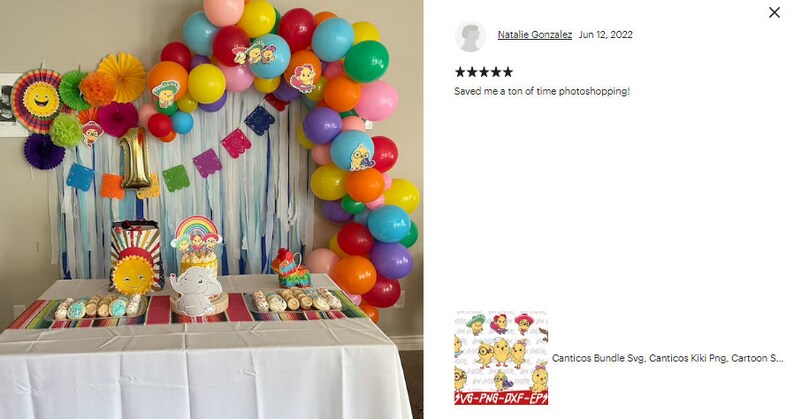Click the large green balloon in arch
Viewport: 794px width, 419px height.
(366, 61)
